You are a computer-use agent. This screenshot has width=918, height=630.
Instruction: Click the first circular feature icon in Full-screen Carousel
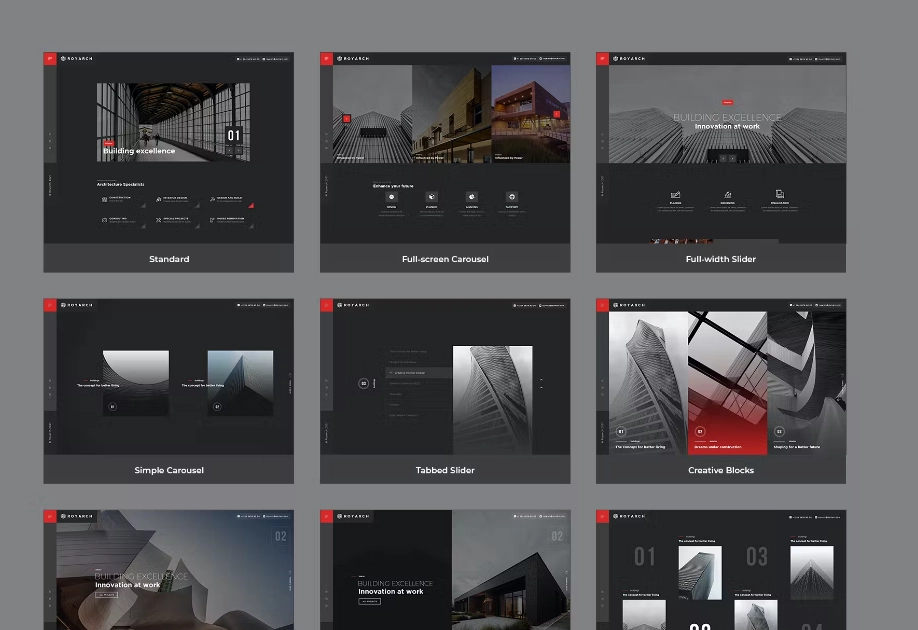[390, 196]
